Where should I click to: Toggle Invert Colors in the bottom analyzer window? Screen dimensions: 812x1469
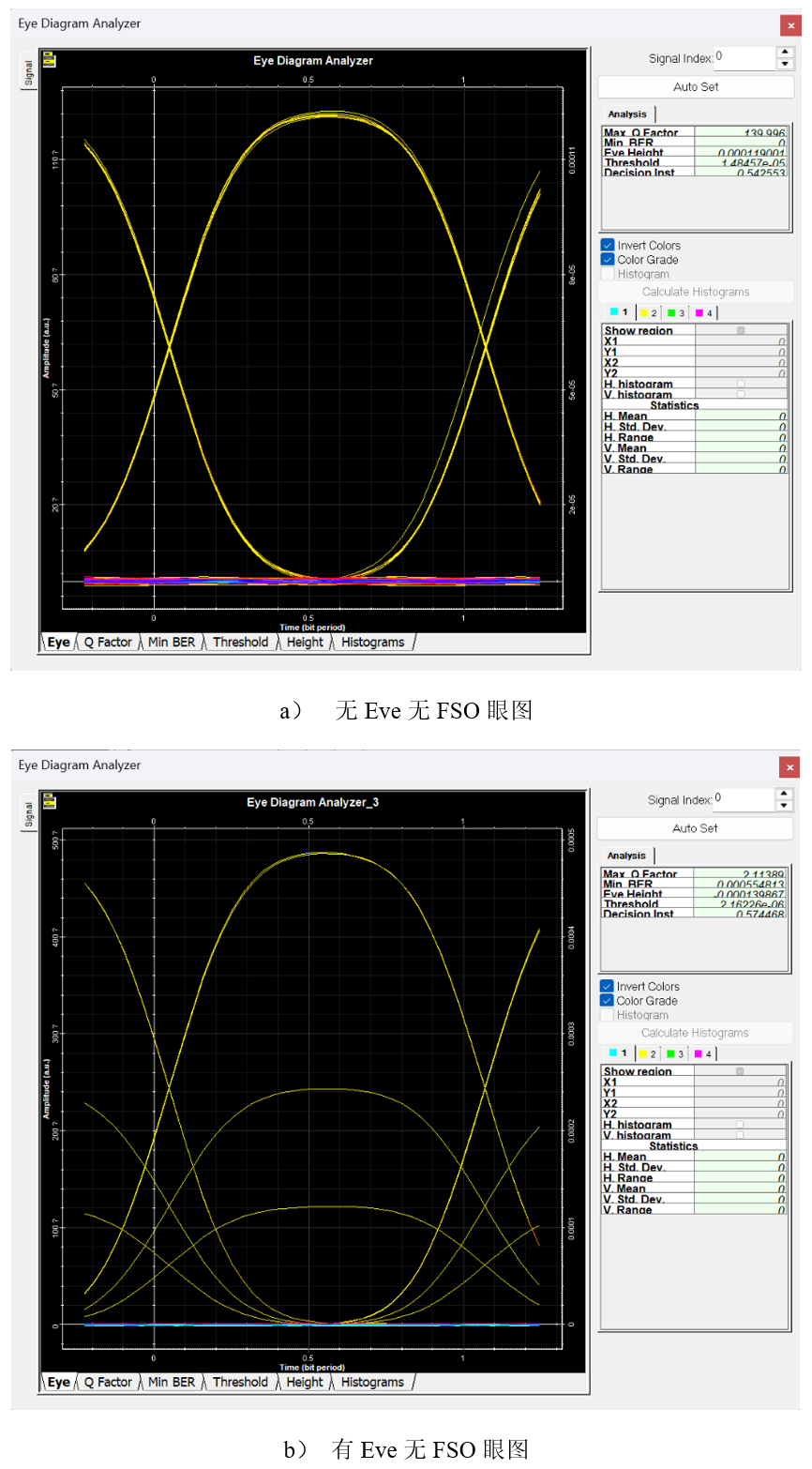point(608,987)
